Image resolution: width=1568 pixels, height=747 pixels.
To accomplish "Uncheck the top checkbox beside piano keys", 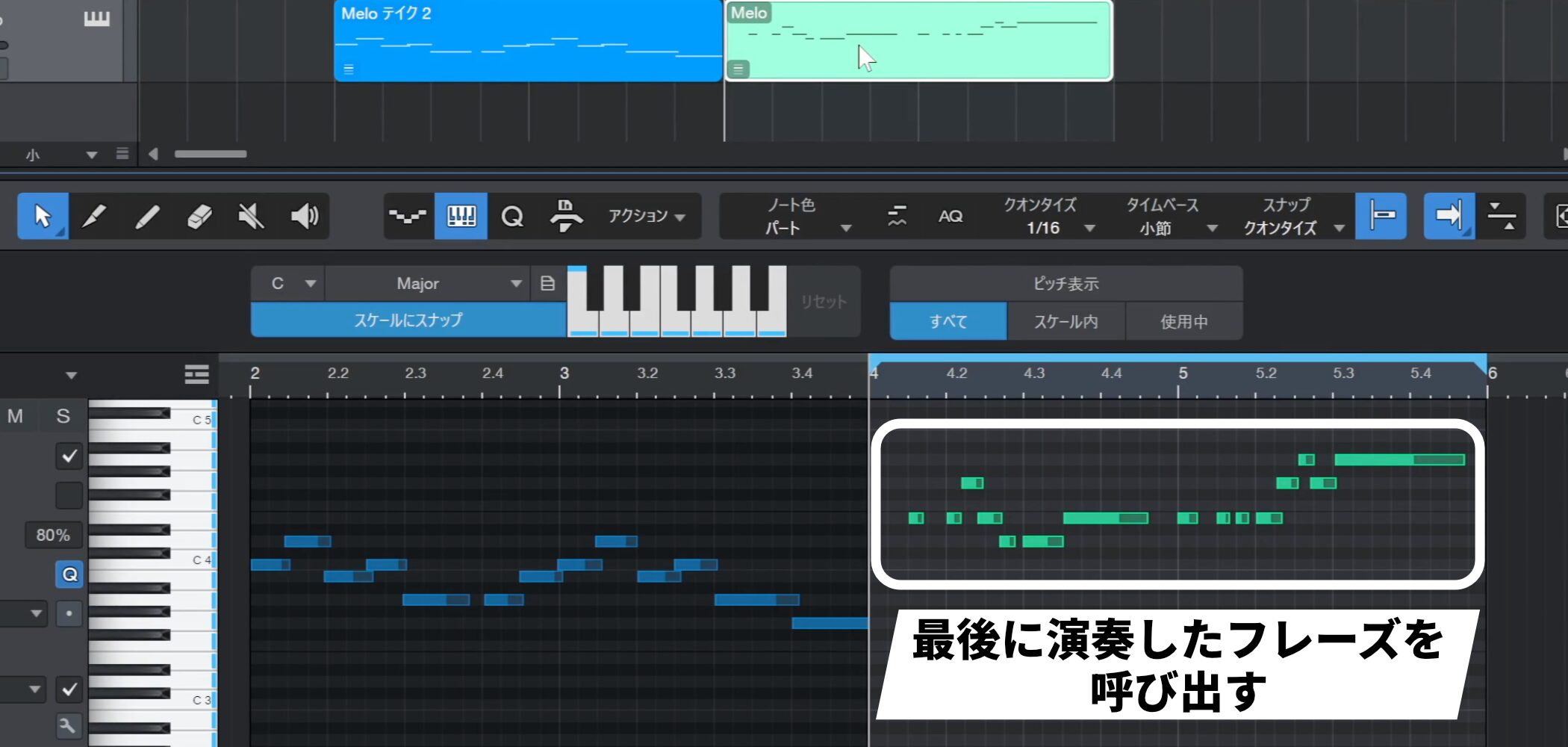I will (69, 456).
